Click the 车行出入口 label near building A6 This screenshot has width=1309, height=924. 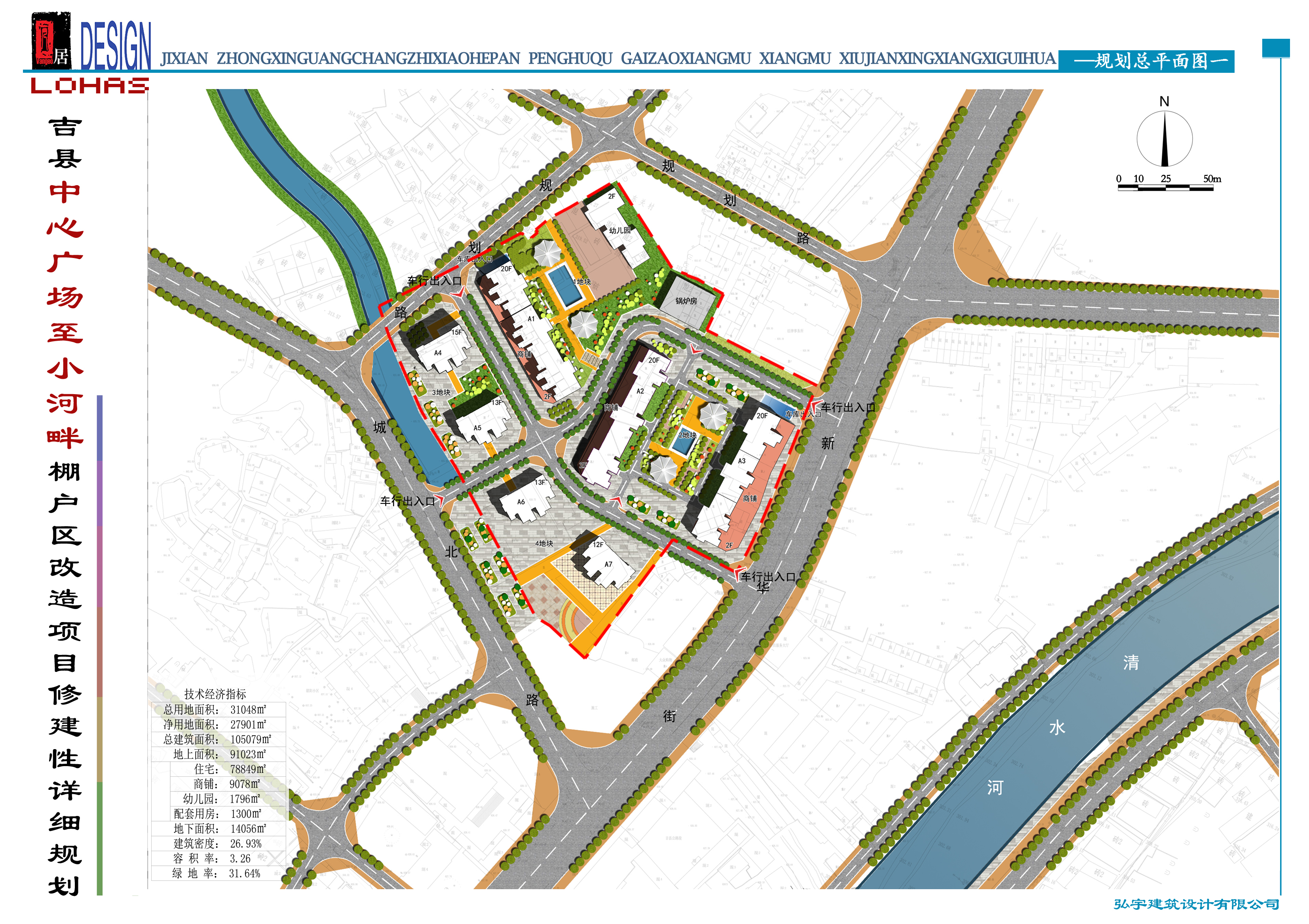407,501
